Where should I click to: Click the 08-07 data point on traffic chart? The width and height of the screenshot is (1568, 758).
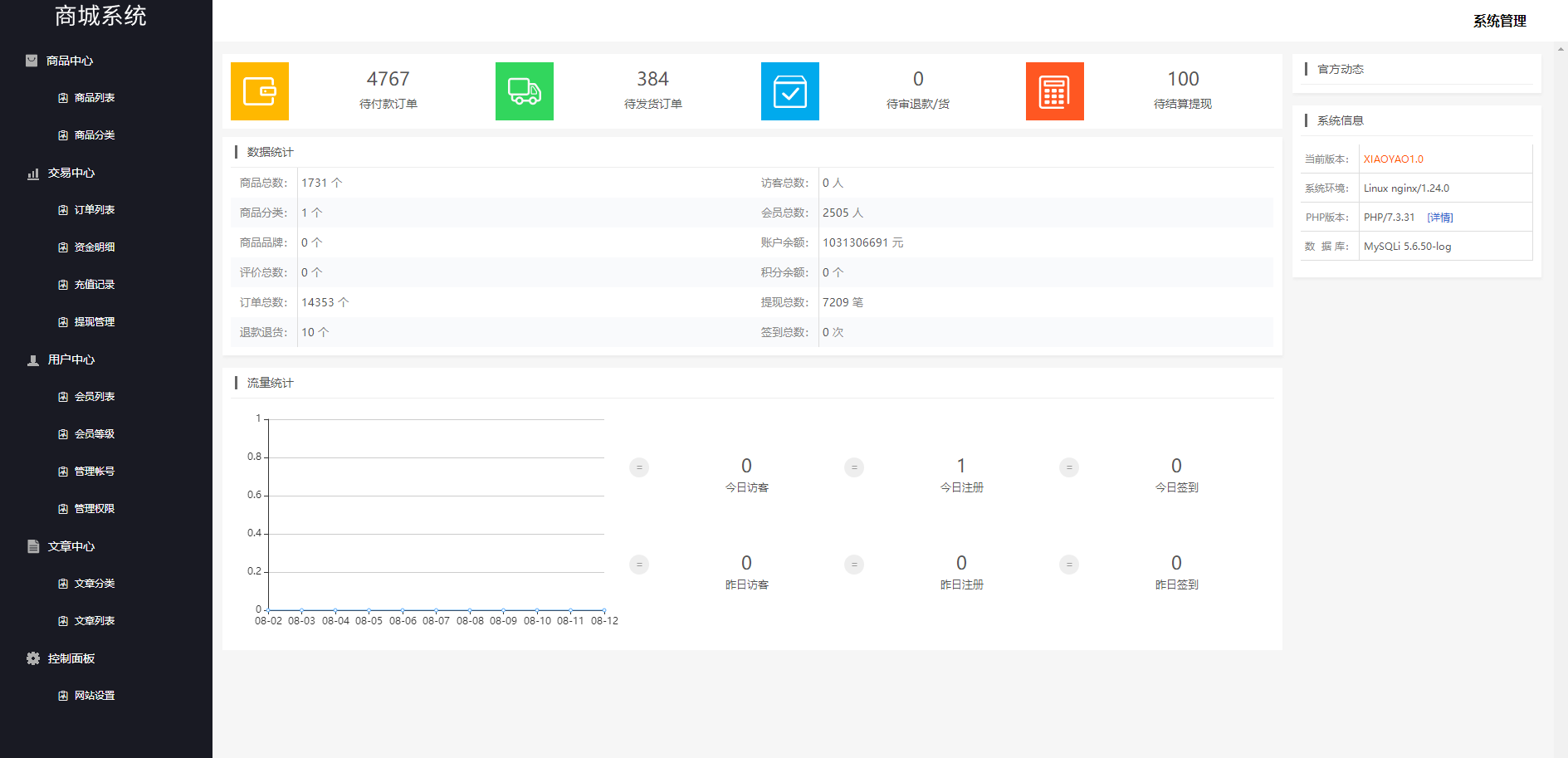coord(436,610)
